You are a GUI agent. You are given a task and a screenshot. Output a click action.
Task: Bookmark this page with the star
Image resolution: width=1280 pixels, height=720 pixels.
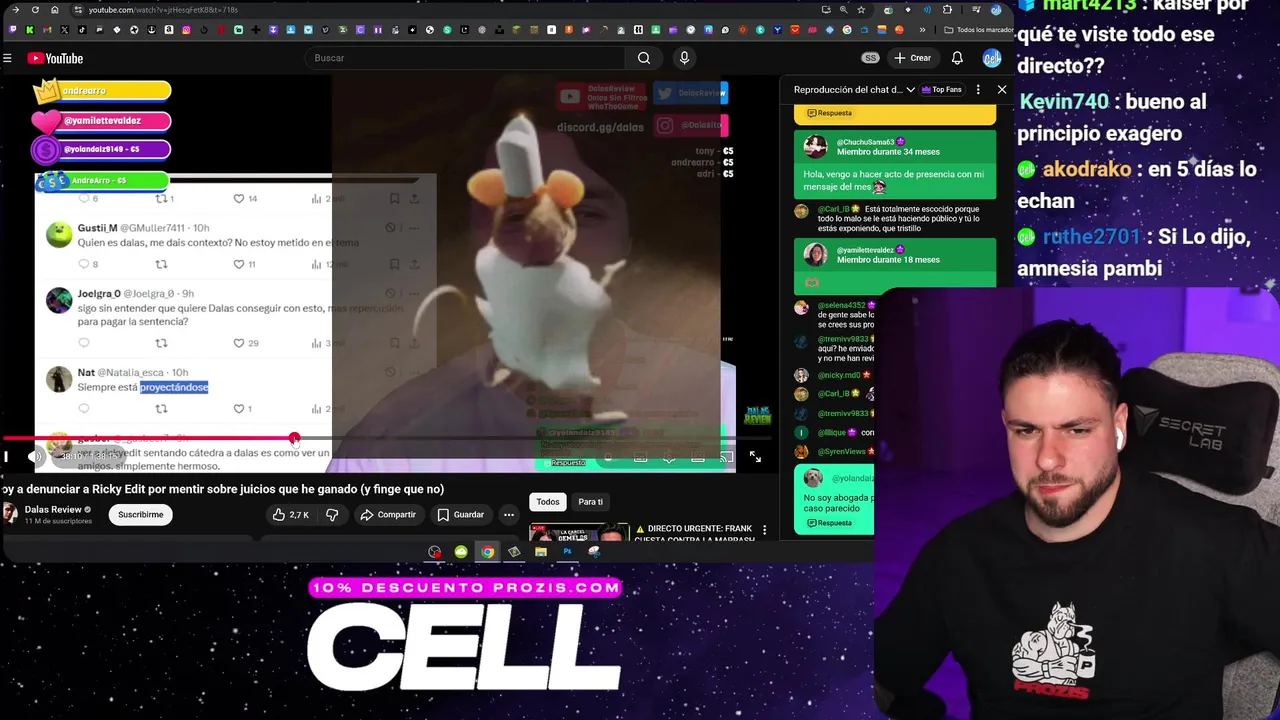(861, 10)
